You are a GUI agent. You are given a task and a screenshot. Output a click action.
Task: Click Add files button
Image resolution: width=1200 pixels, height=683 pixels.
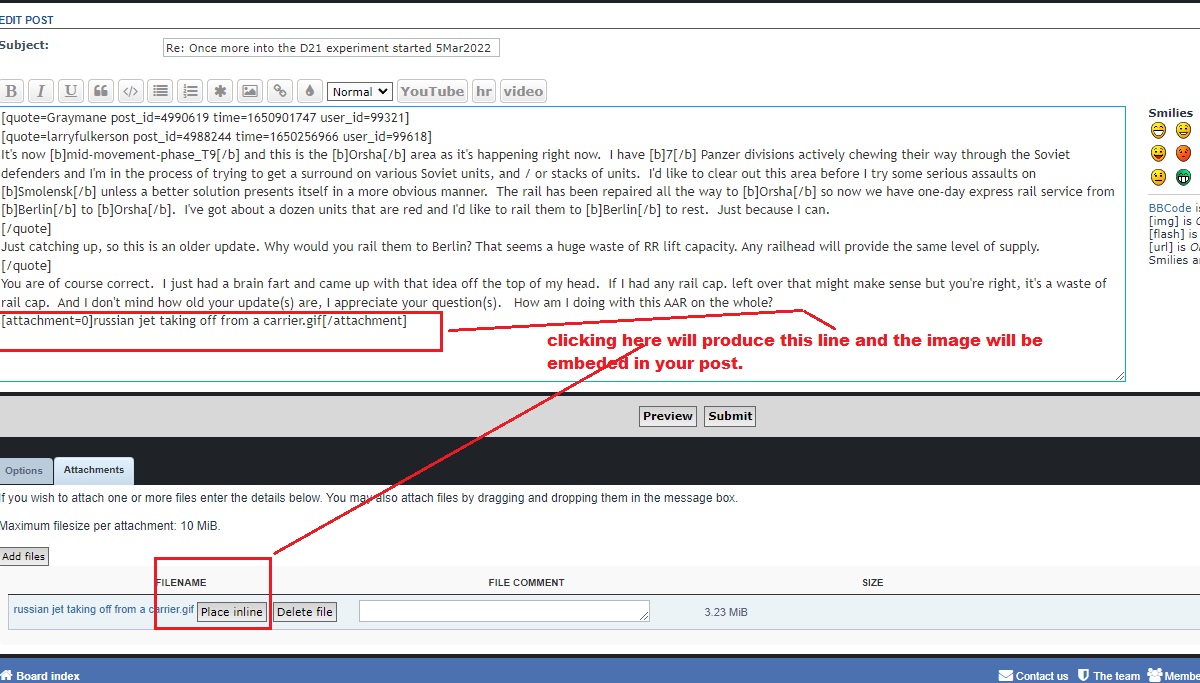pyautogui.click(x=24, y=556)
